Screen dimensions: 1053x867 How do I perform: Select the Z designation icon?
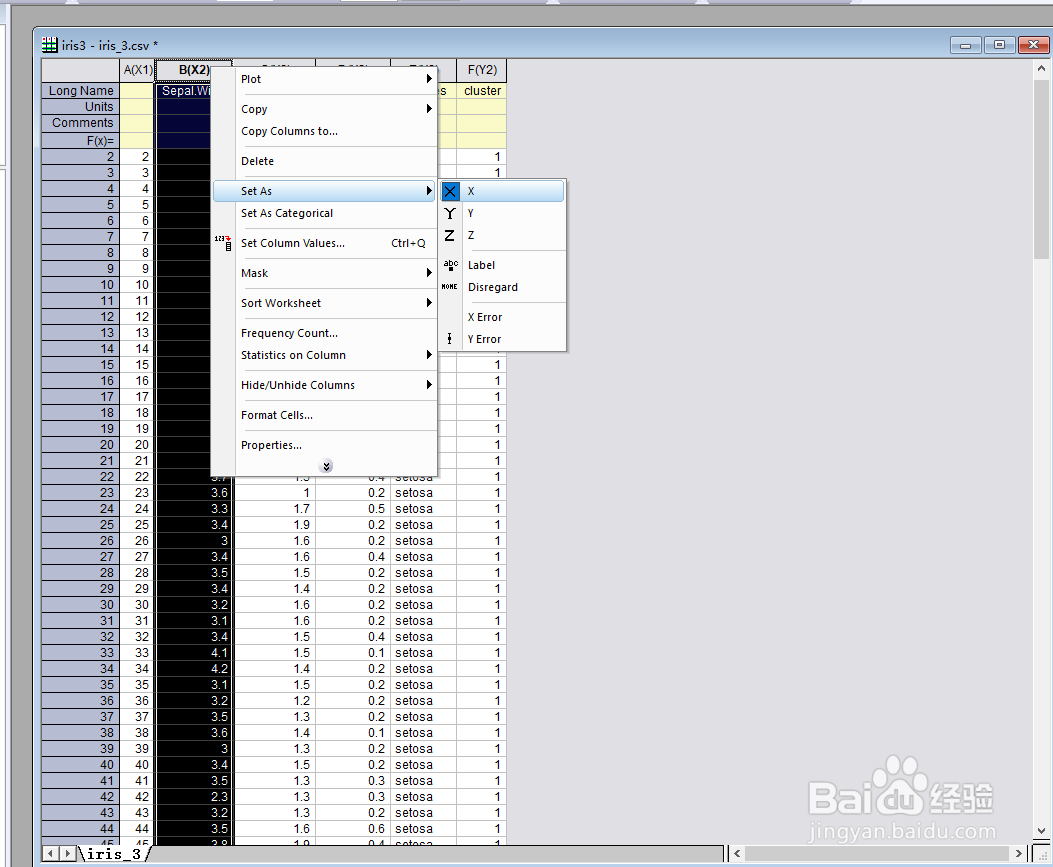[x=450, y=236]
